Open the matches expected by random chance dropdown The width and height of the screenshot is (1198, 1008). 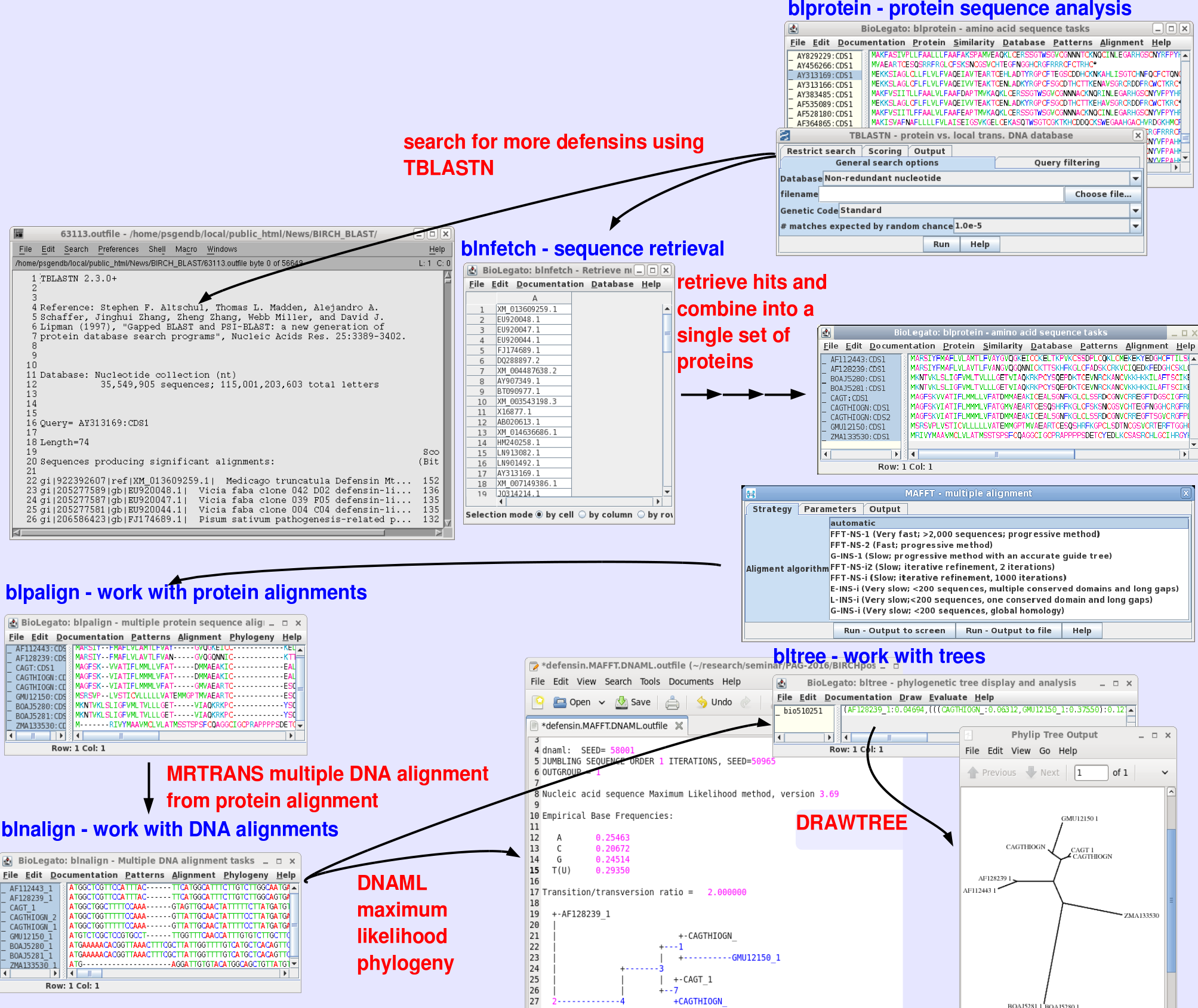point(1135,226)
